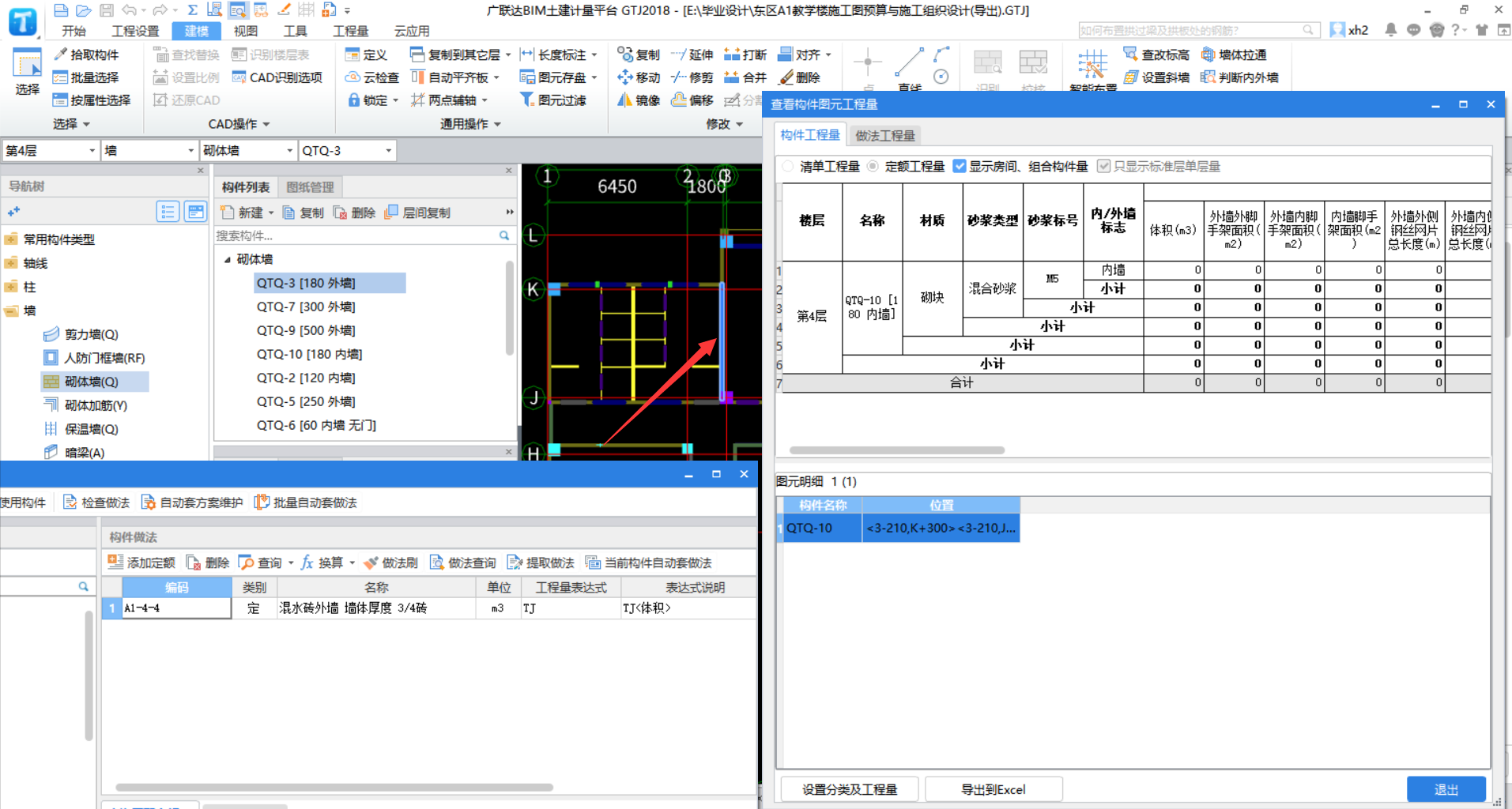The height and width of the screenshot is (809, 1512).
Task: Select 清单工程量 radio button
Action: pyautogui.click(x=788, y=167)
